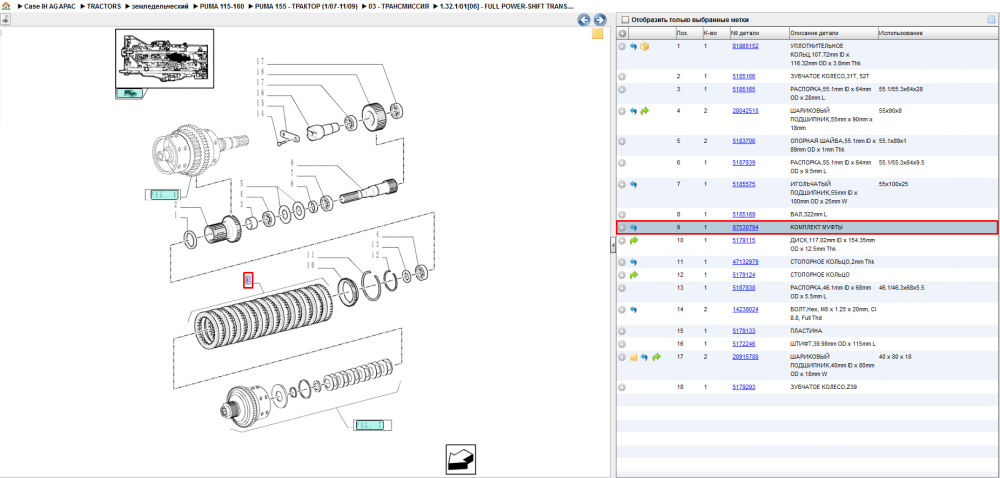Open part number link 20915788

click(x=745, y=357)
